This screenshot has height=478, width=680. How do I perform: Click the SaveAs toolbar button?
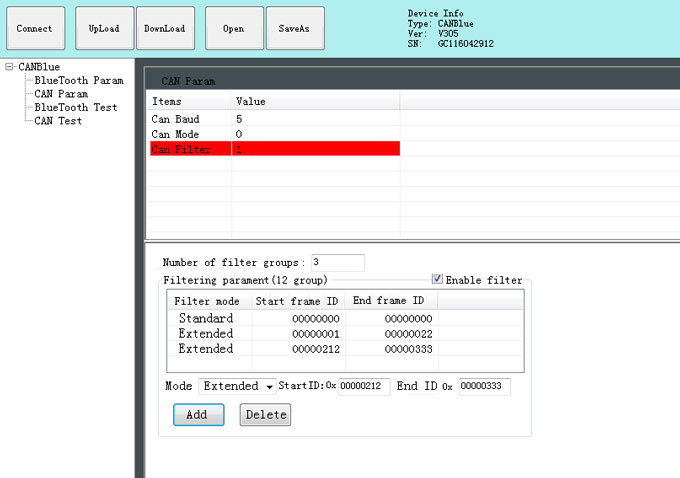pos(293,29)
